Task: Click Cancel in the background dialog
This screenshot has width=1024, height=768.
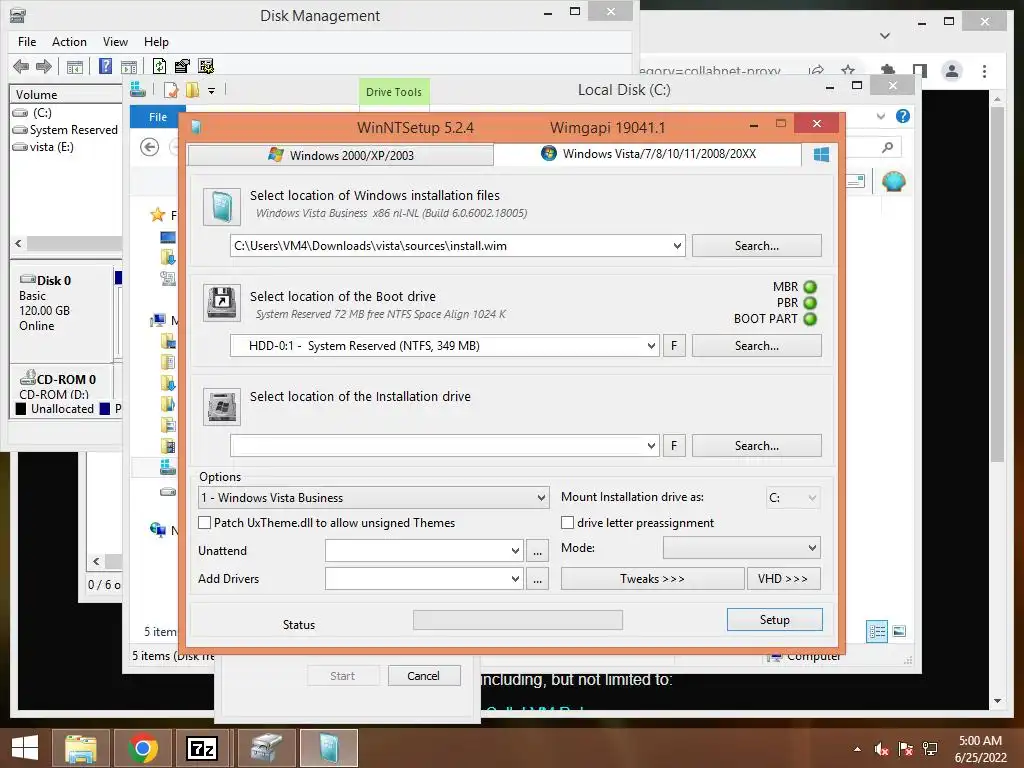Action: [x=424, y=676]
